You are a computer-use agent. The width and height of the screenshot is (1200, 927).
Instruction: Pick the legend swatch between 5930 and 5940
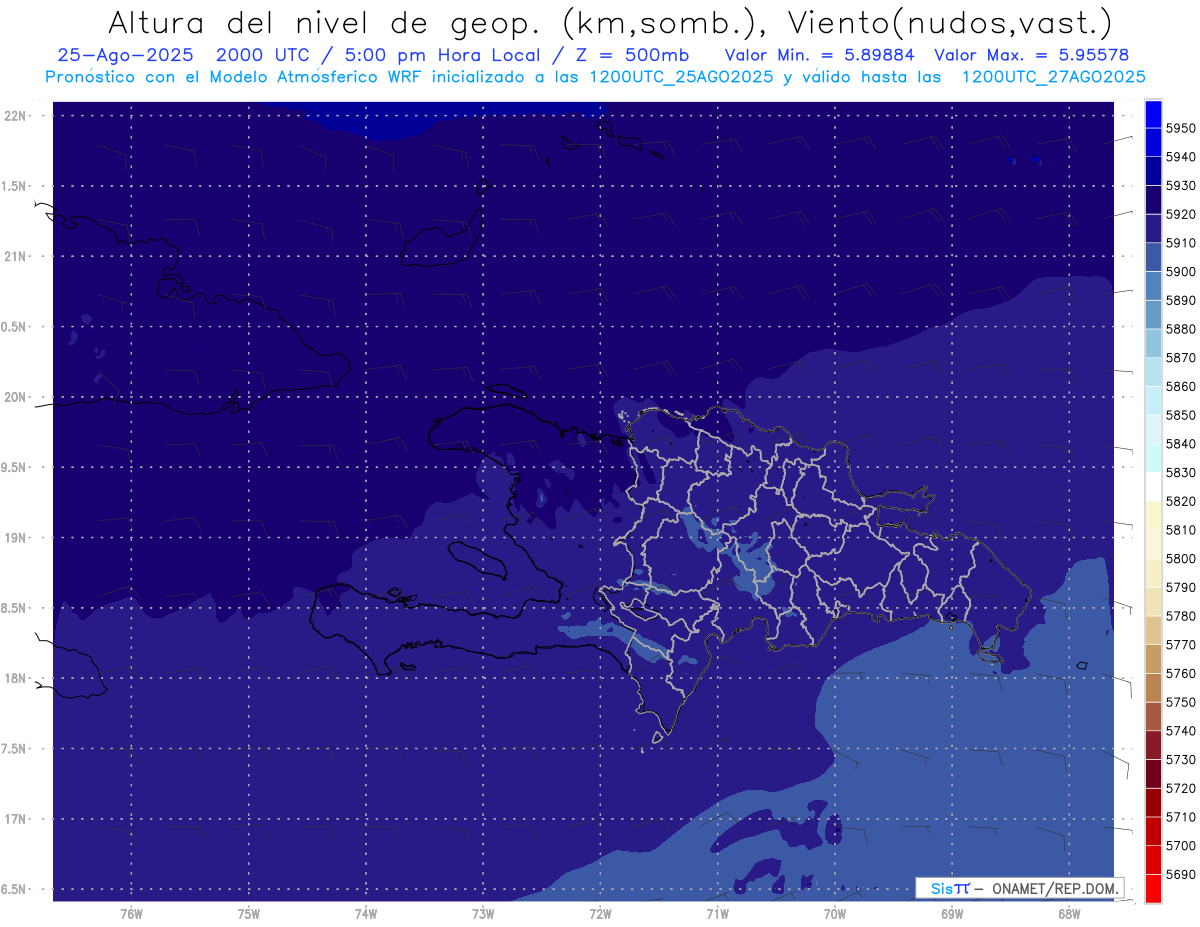[x=1153, y=171]
